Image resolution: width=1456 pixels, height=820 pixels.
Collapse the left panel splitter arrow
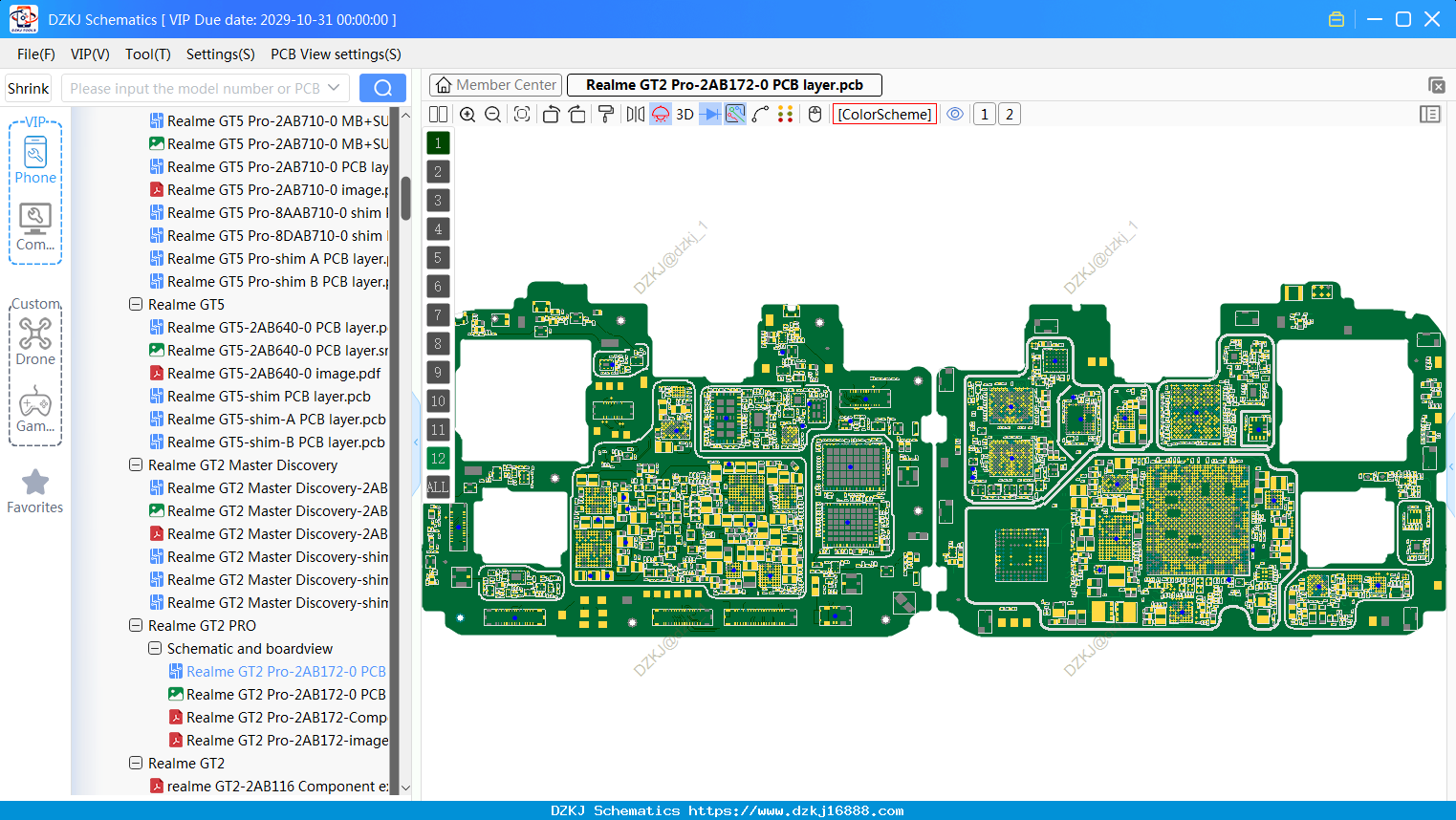(x=416, y=442)
